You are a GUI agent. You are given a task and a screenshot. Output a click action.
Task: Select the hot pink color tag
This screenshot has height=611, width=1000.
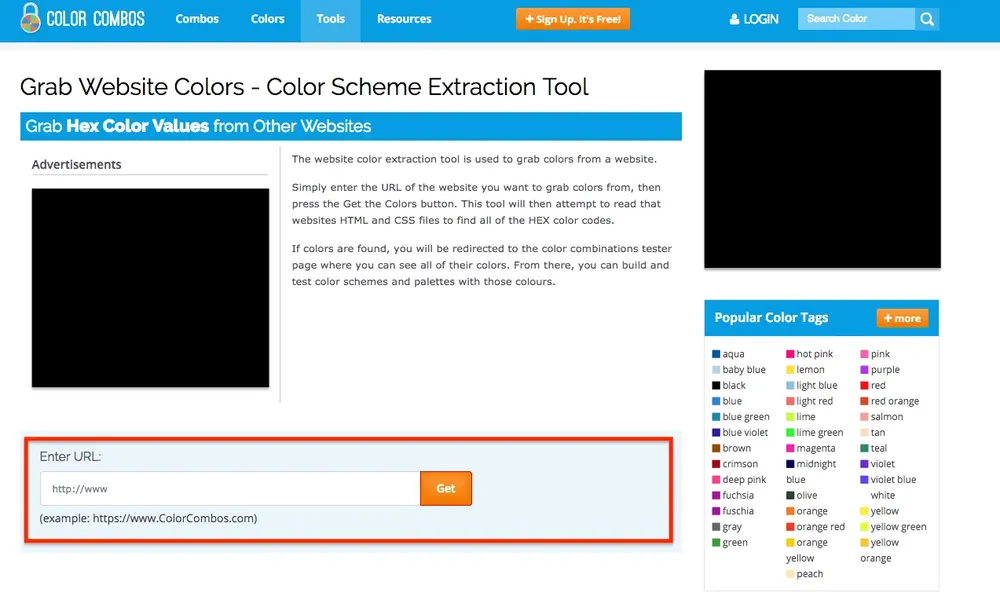click(x=809, y=354)
